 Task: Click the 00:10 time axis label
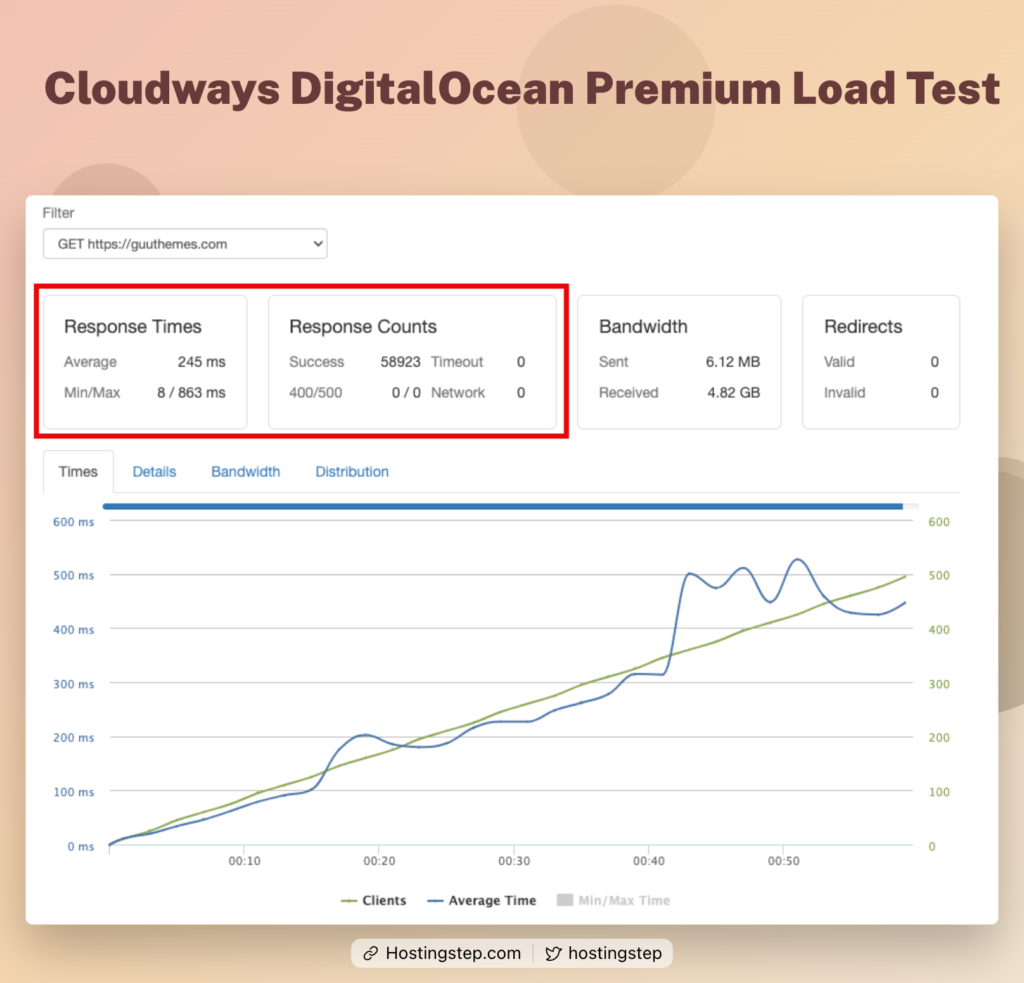pyautogui.click(x=244, y=861)
